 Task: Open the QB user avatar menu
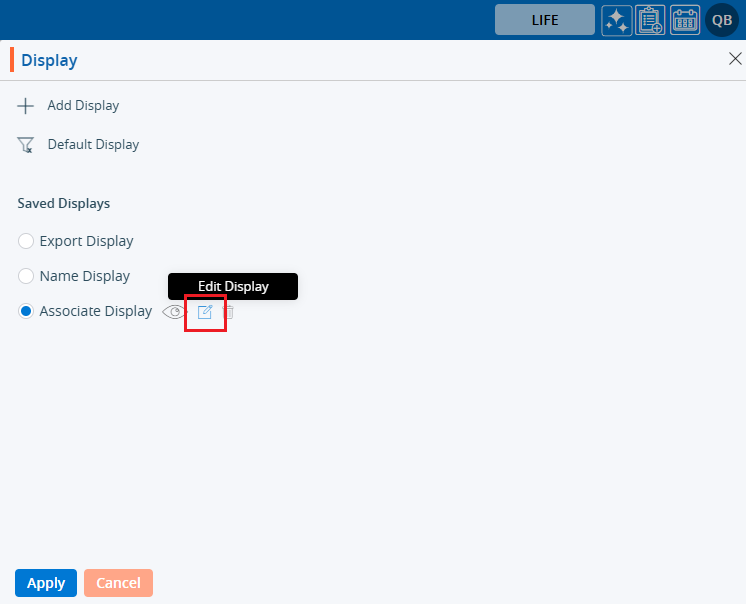[x=721, y=20]
